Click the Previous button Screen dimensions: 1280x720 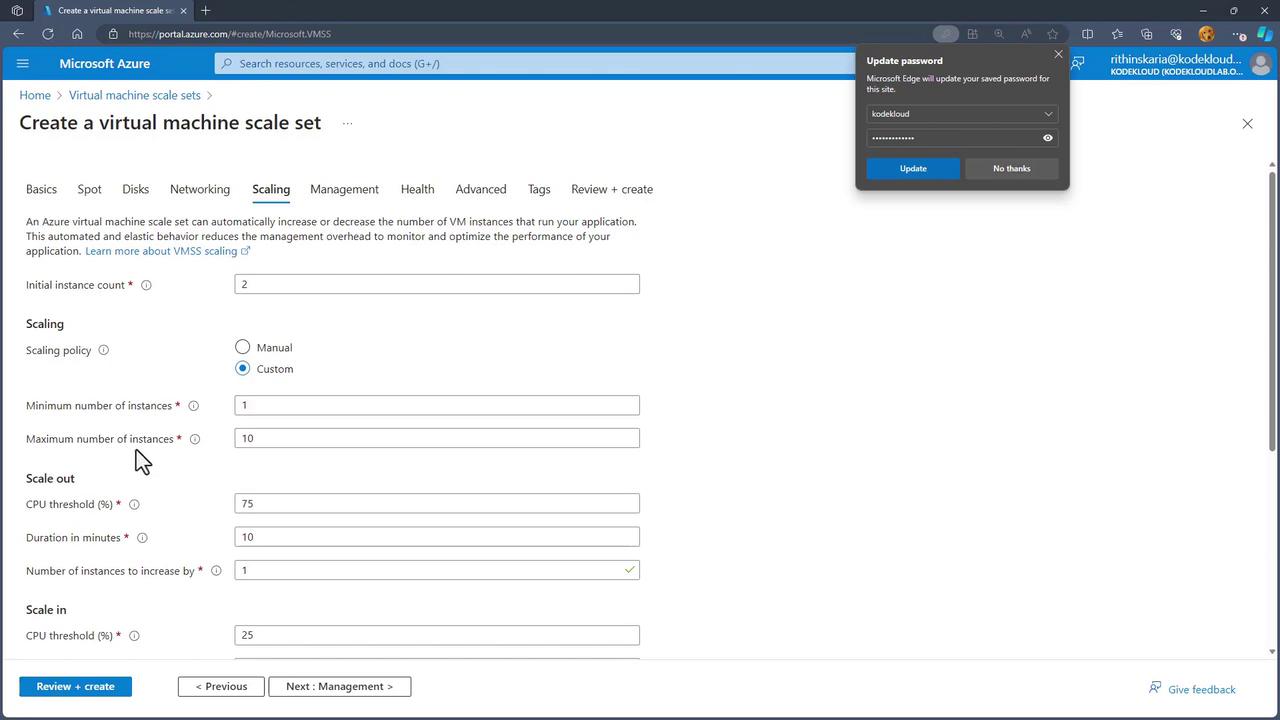[221, 687]
